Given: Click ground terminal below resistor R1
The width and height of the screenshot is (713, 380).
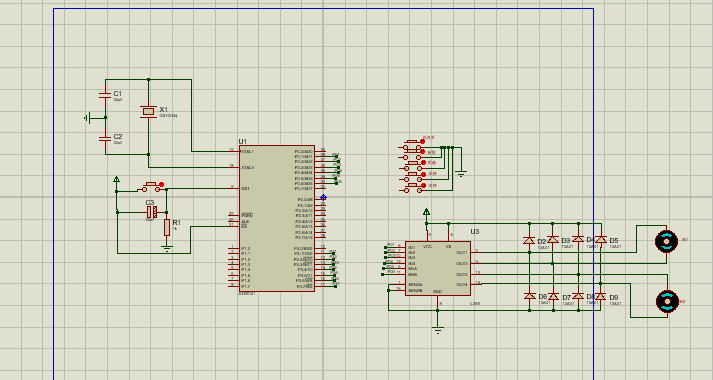Looking at the screenshot, I should (x=167, y=249).
